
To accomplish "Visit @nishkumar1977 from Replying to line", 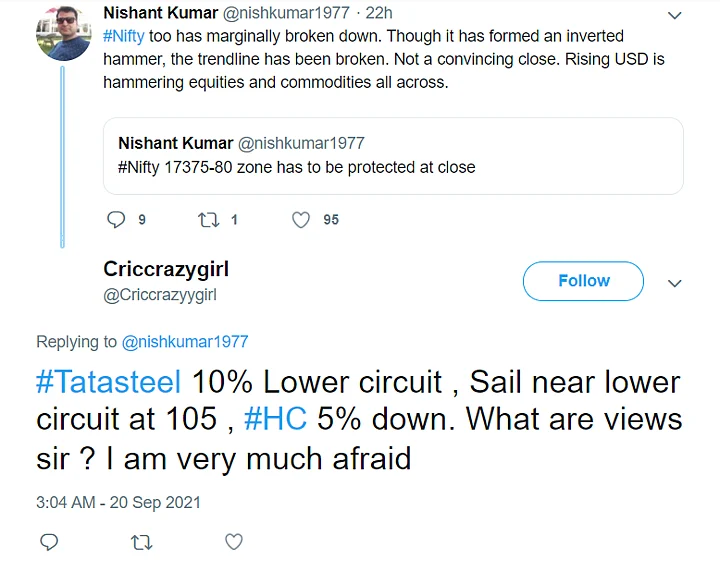I will (x=185, y=341).
